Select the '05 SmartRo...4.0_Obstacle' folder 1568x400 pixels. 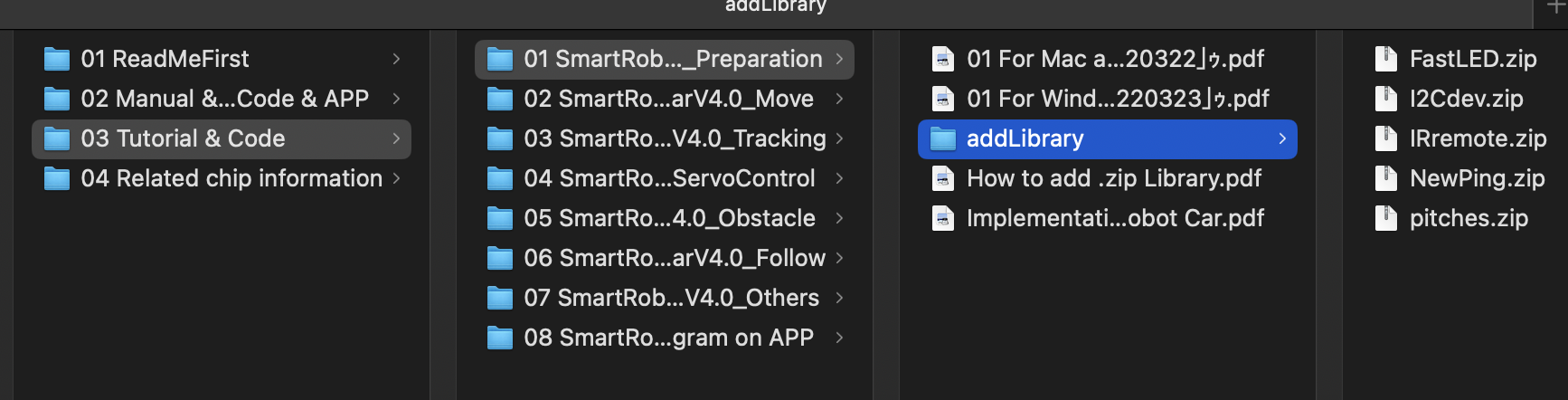coord(669,218)
